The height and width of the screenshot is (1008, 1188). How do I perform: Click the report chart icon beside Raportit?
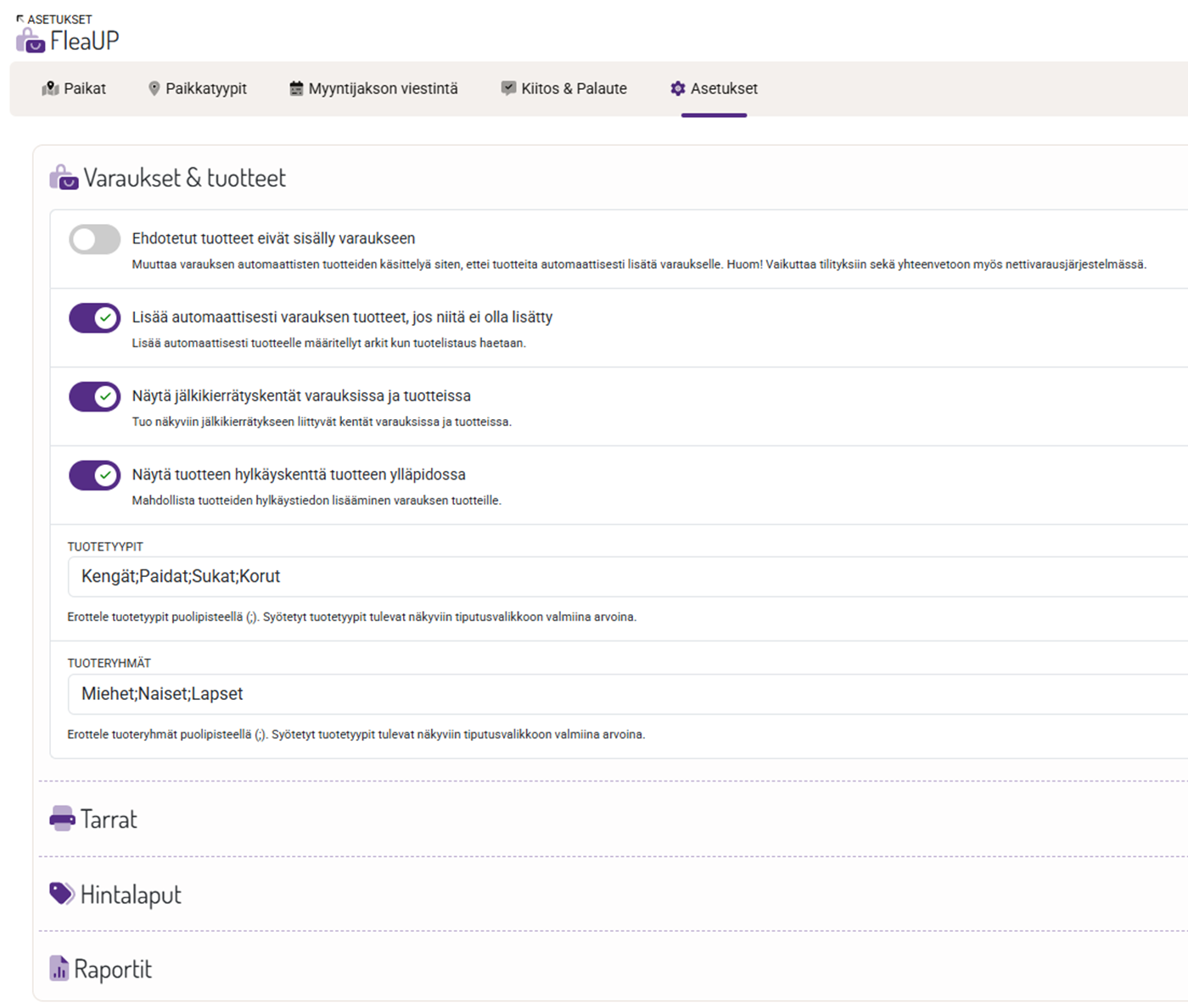[59, 968]
